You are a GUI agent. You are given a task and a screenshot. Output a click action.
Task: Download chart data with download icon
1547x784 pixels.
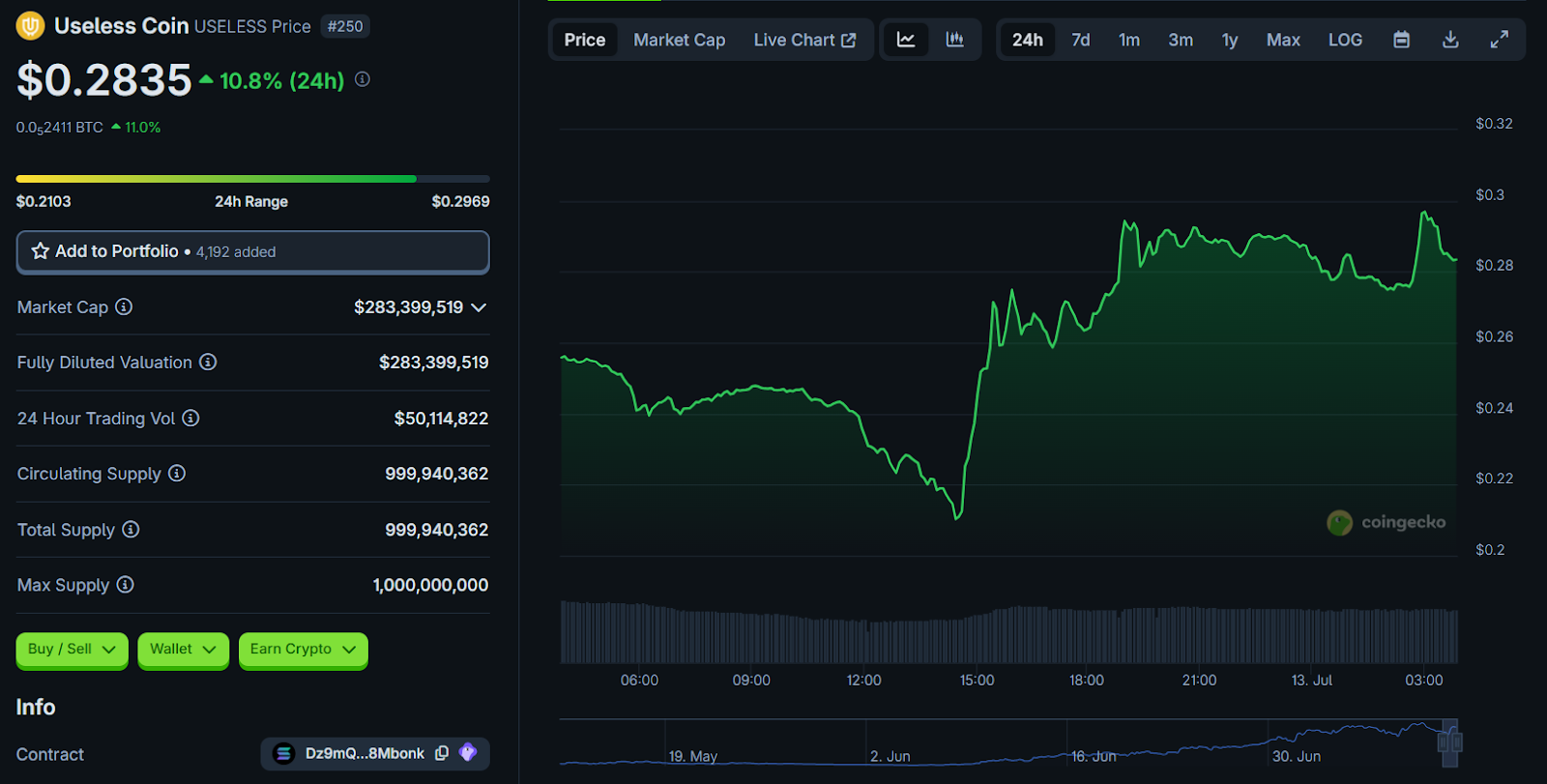coord(1450,40)
